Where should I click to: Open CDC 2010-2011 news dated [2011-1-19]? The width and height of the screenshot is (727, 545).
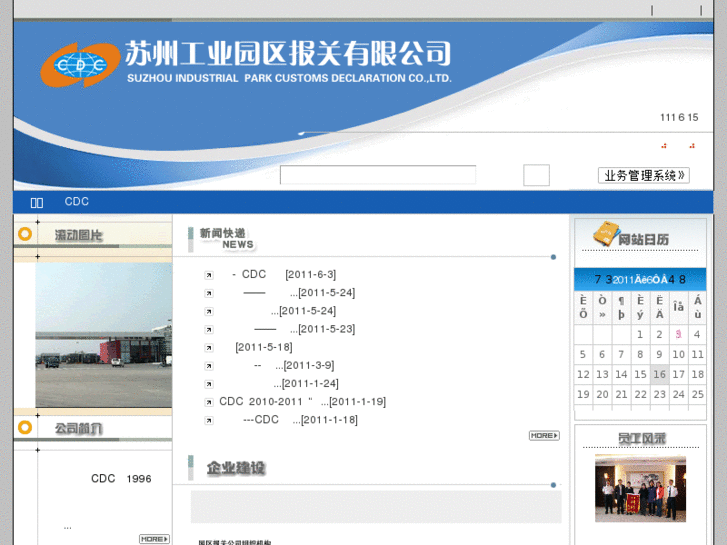click(302, 401)
